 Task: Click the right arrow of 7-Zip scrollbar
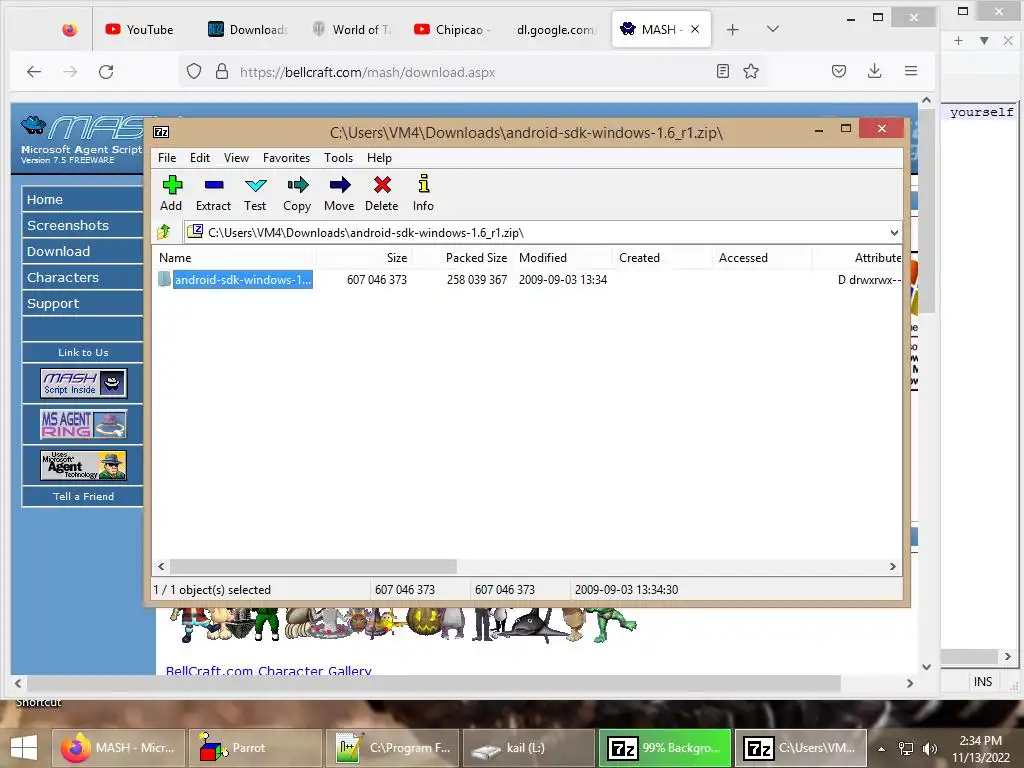[893, 566]
